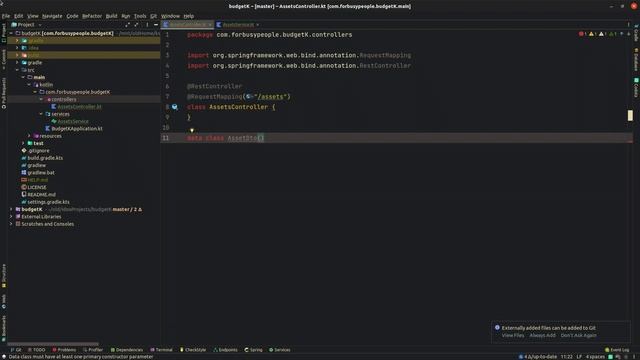Viewport: 640px width, 360px height.
Task: Open the Commit tool window on left strip
Action: [4, 59]
